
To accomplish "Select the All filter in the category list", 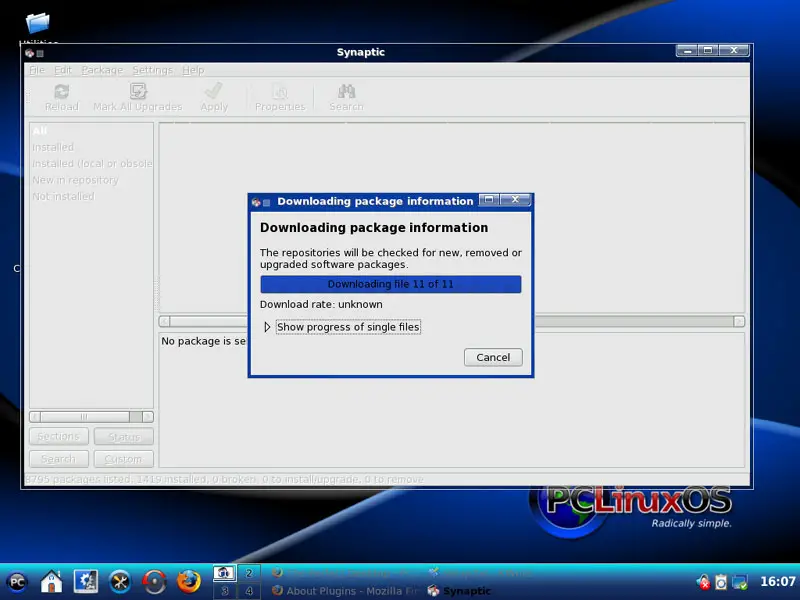I will [x=91, y=131].
